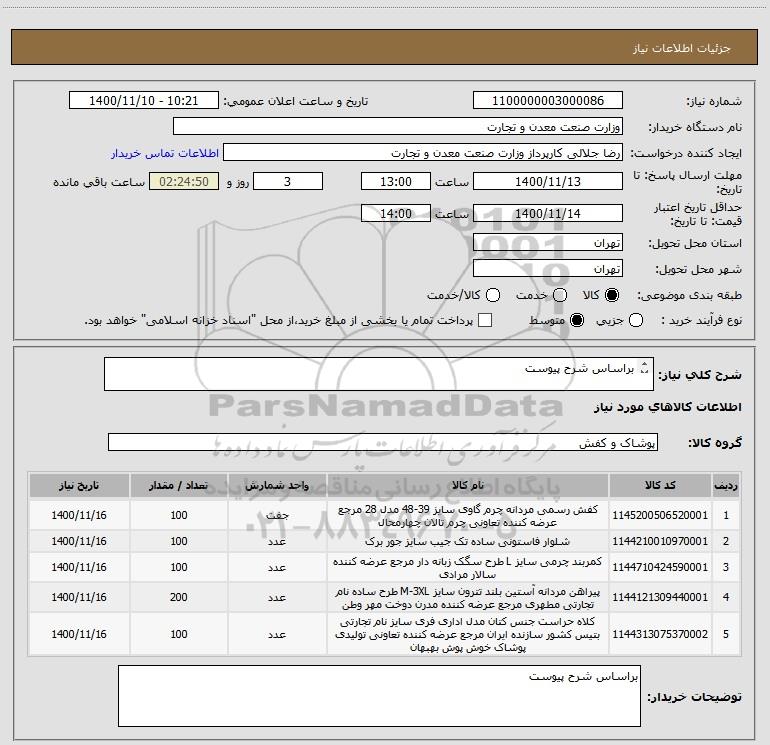Open اطلاعات تماس خریدار link
The image size is (770, 745).
pos(165,153)
